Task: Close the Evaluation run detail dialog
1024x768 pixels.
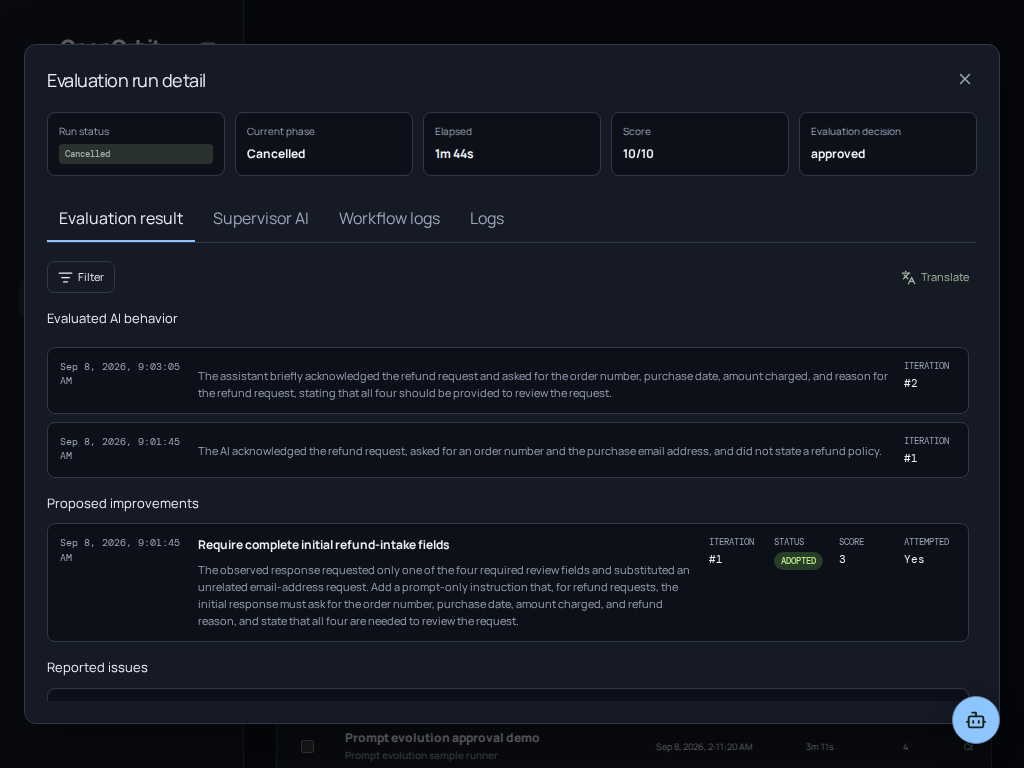Action: 965,80
